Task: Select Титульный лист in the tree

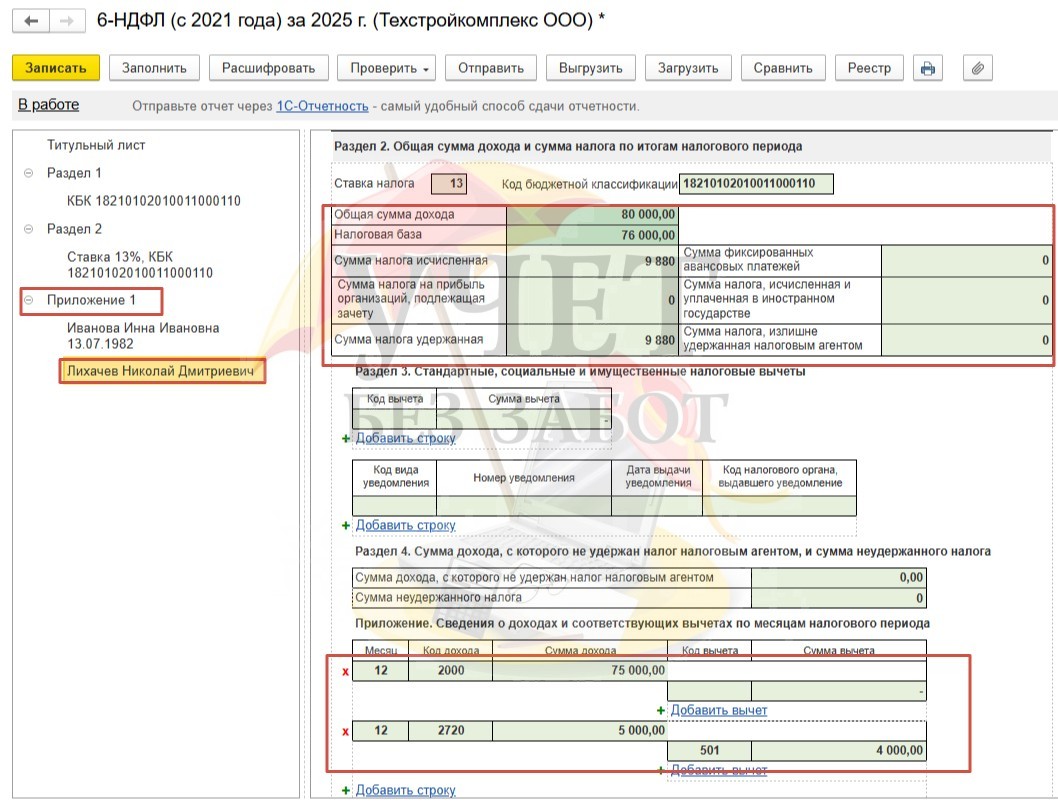Action: click(96, 145)
